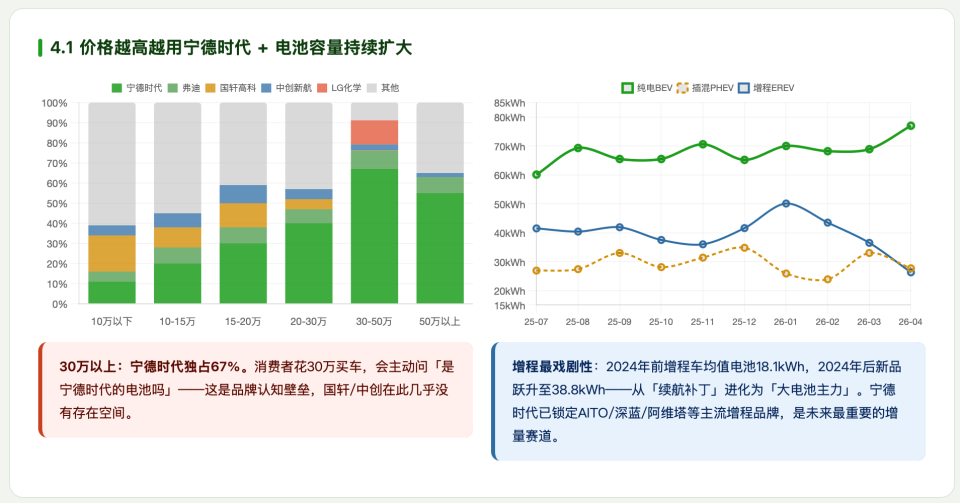
Task: Toggle the 中创新航 legend series
Action: [286, 88]
